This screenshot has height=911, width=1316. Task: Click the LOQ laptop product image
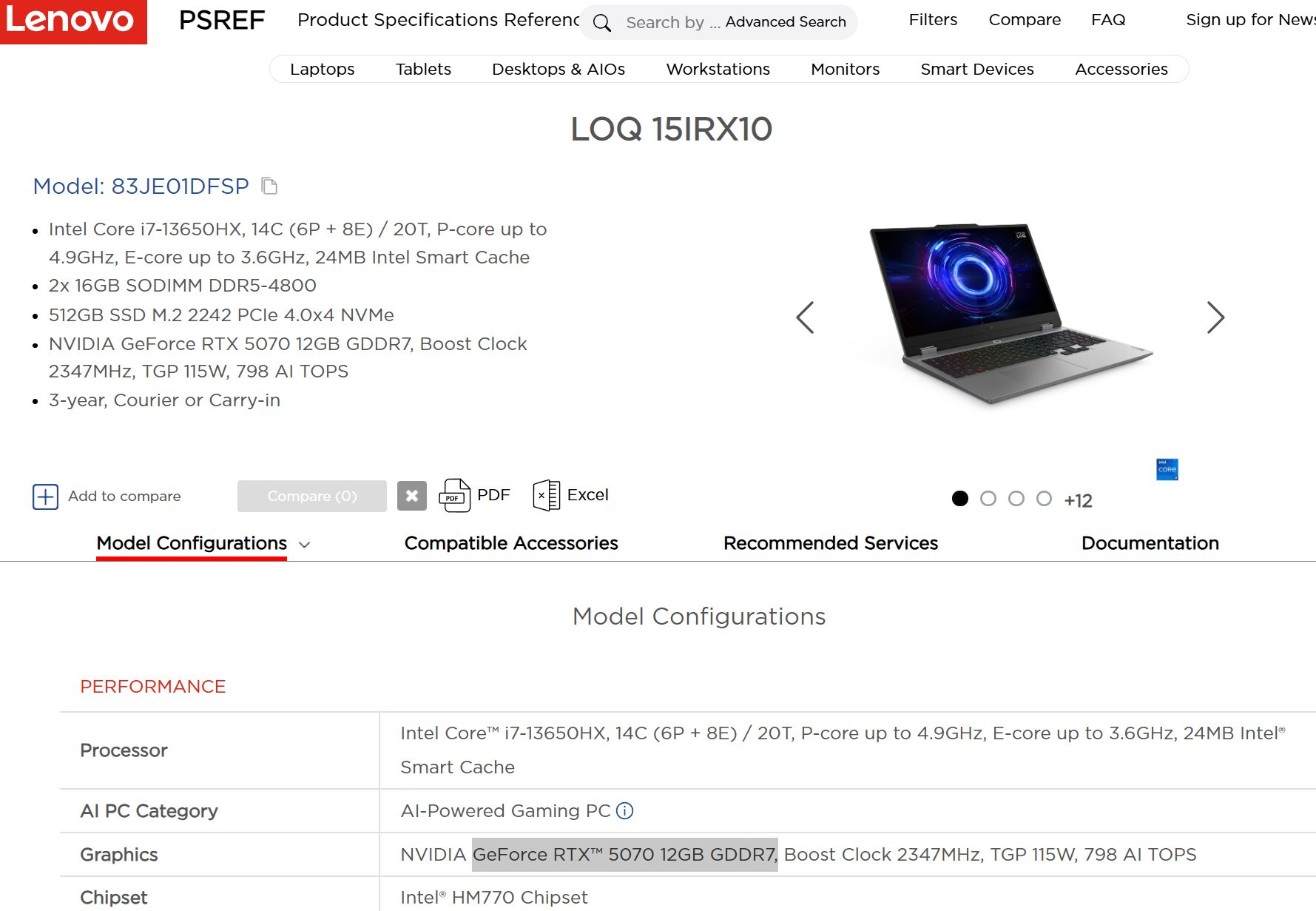point(1010,314)
